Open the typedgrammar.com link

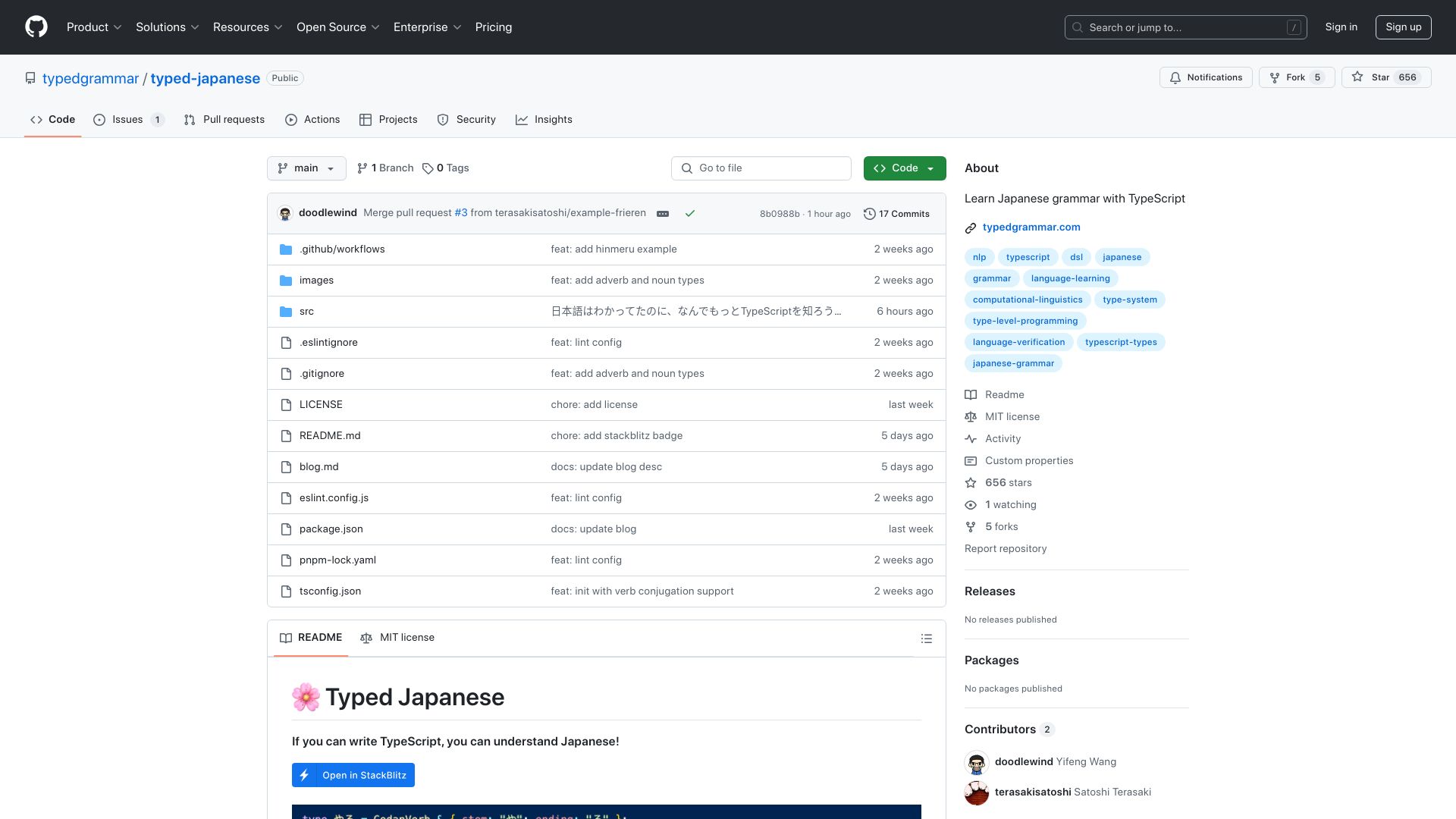1031,227
